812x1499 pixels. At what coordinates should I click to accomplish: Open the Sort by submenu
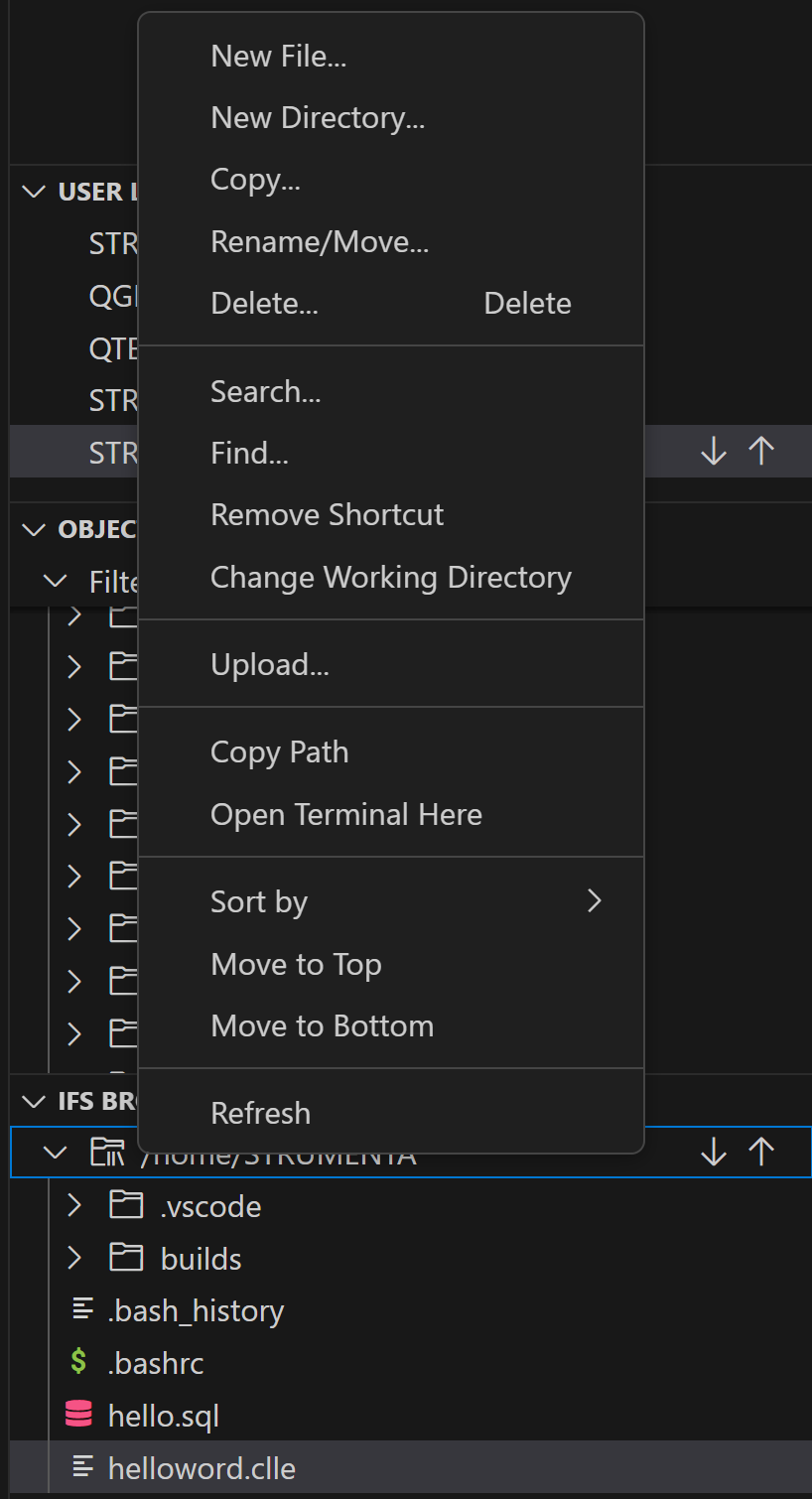tap(259, 900)
